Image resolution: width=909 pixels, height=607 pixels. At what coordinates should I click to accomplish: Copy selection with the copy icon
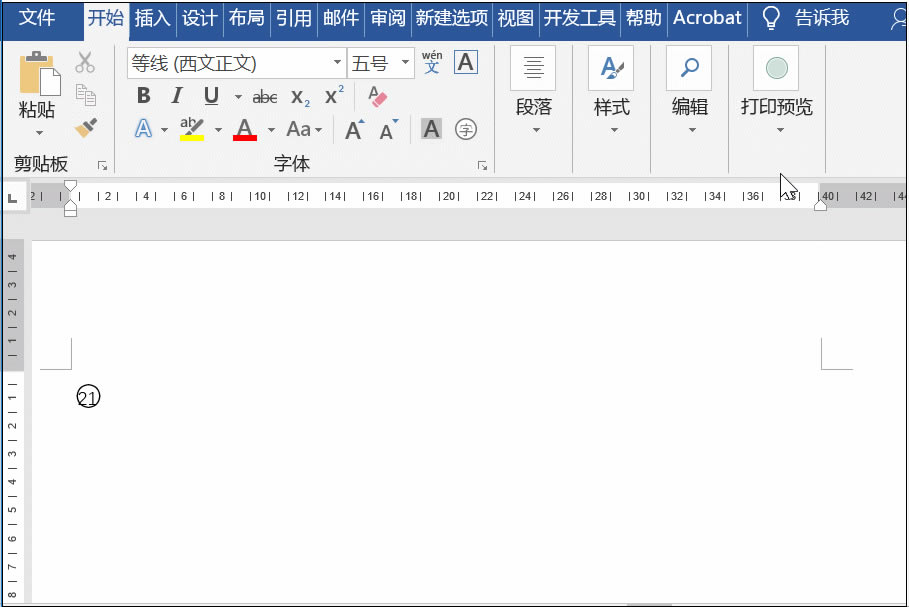85,94
